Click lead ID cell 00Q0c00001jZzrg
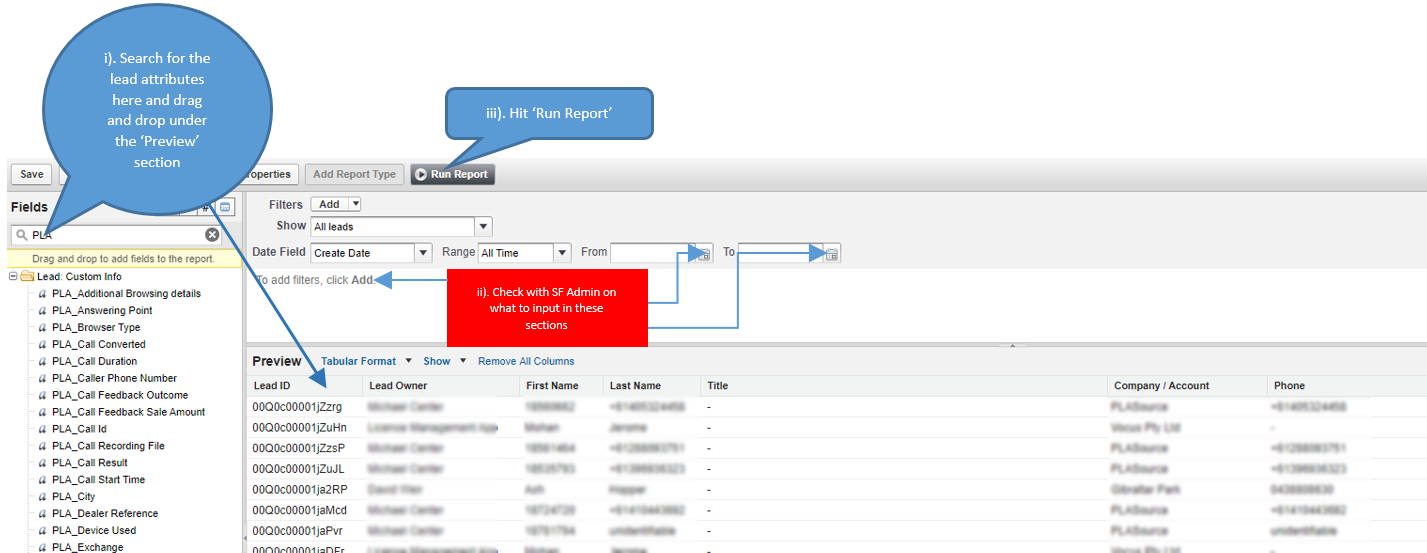Screen dimensions: 1427x553 point(297,407)
